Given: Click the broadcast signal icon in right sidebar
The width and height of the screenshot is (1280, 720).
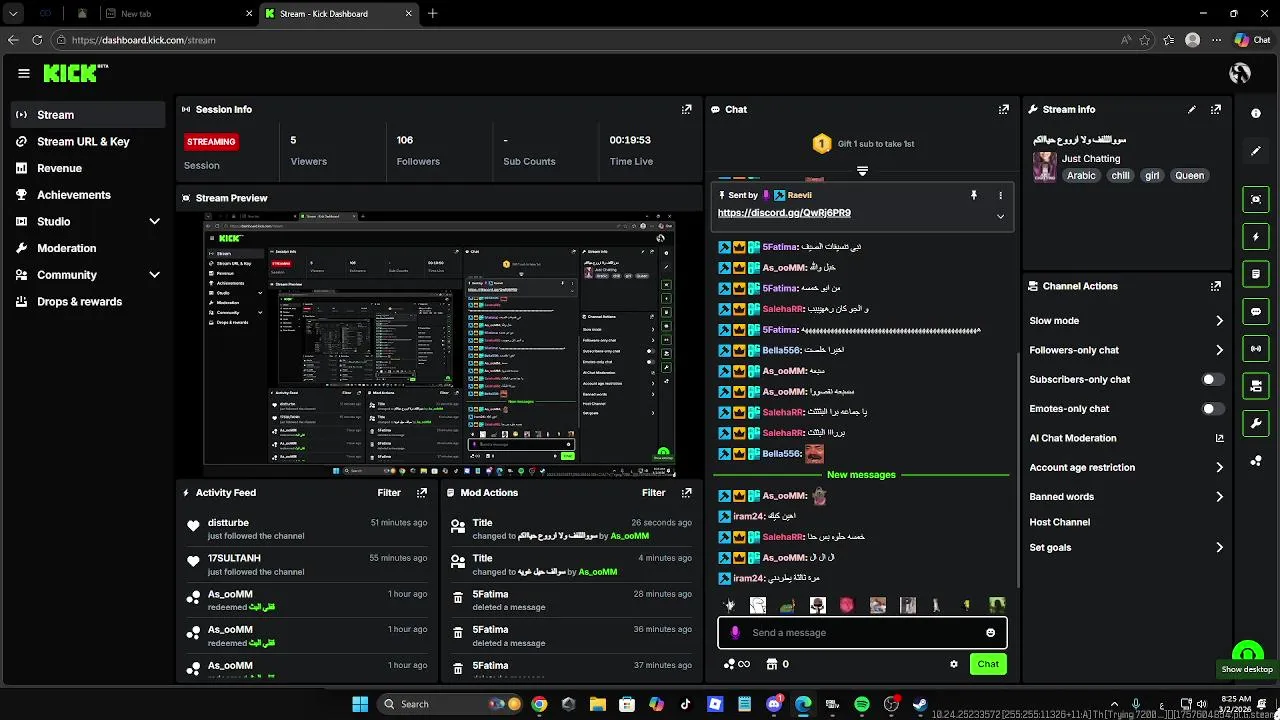Looking at the screenshot, I should (x=1256, y=348).
